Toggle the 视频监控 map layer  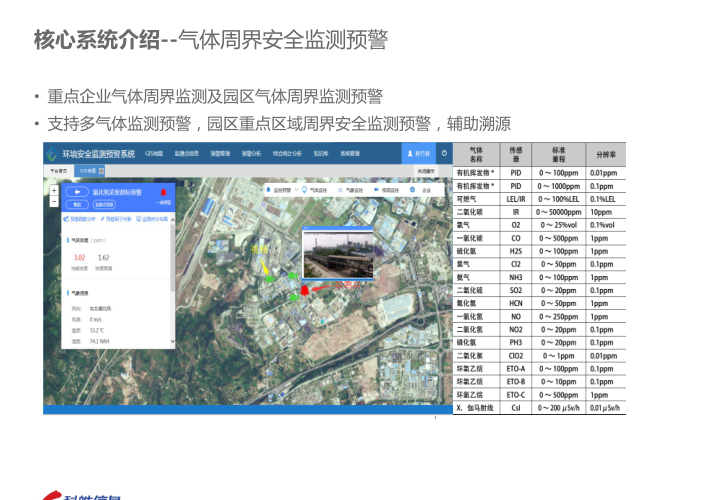point(389,189)
